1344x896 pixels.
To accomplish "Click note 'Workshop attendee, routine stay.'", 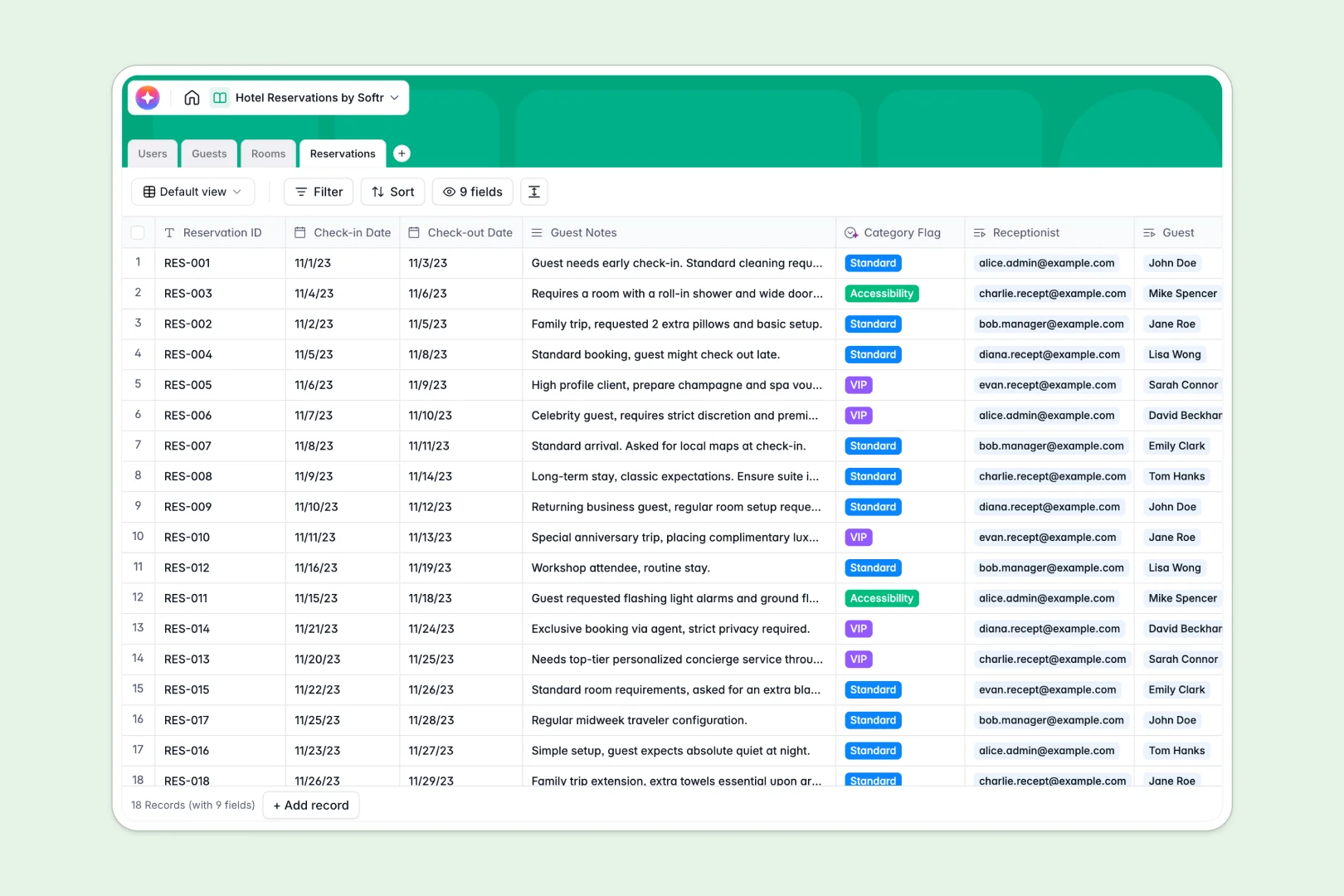I will [621, 568].
